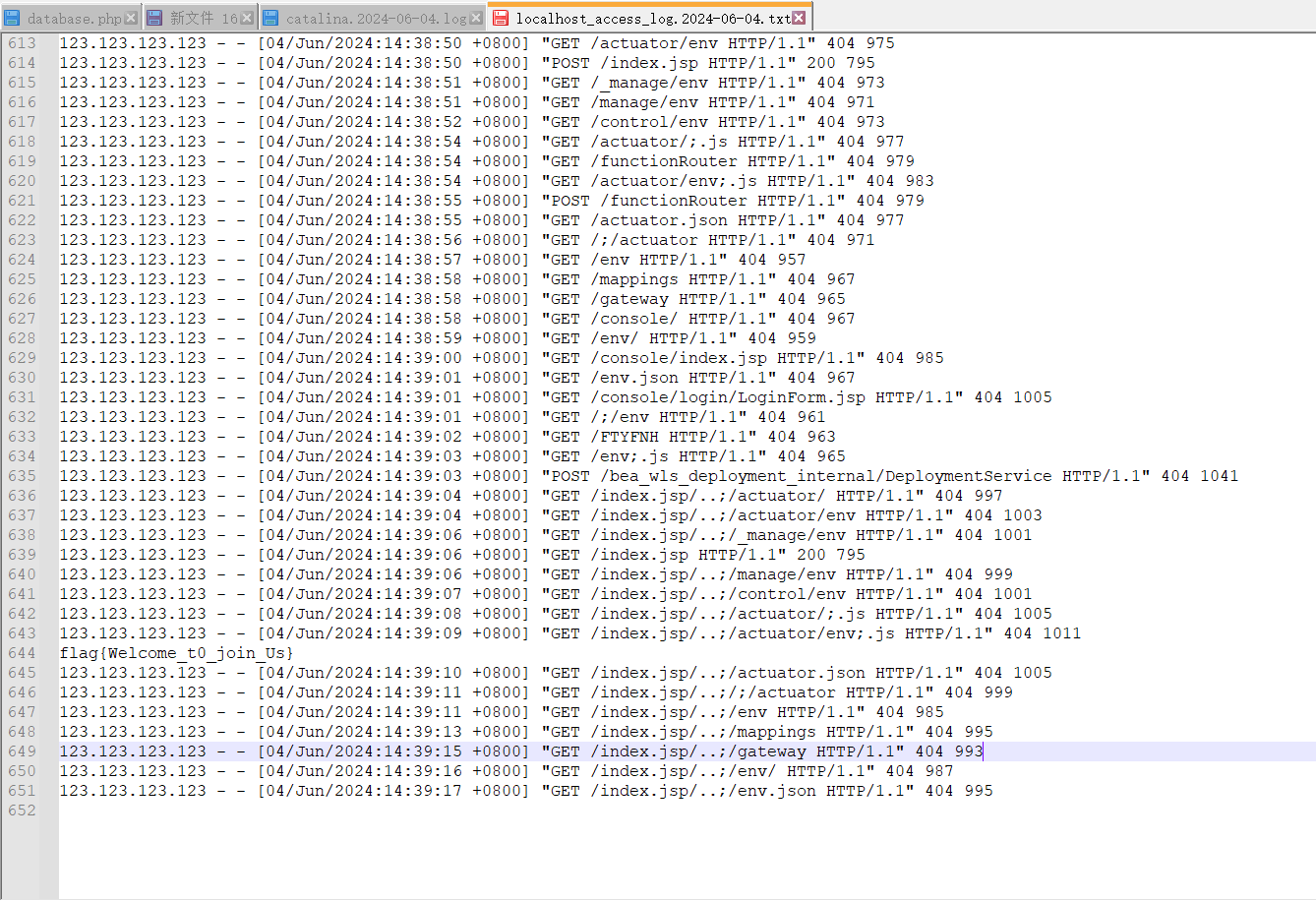Viewport: 1316px width, 901px height.
Task: Click the red unsaved icon on localhost_access_log tab
Action: click(x=501, y=18)
